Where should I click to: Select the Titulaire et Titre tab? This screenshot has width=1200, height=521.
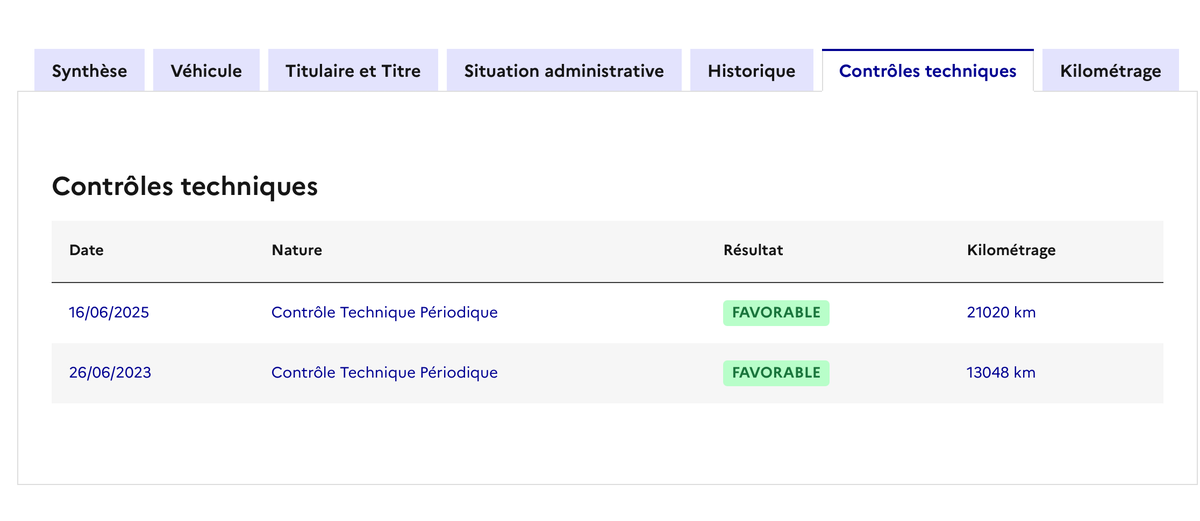(353, 71)
